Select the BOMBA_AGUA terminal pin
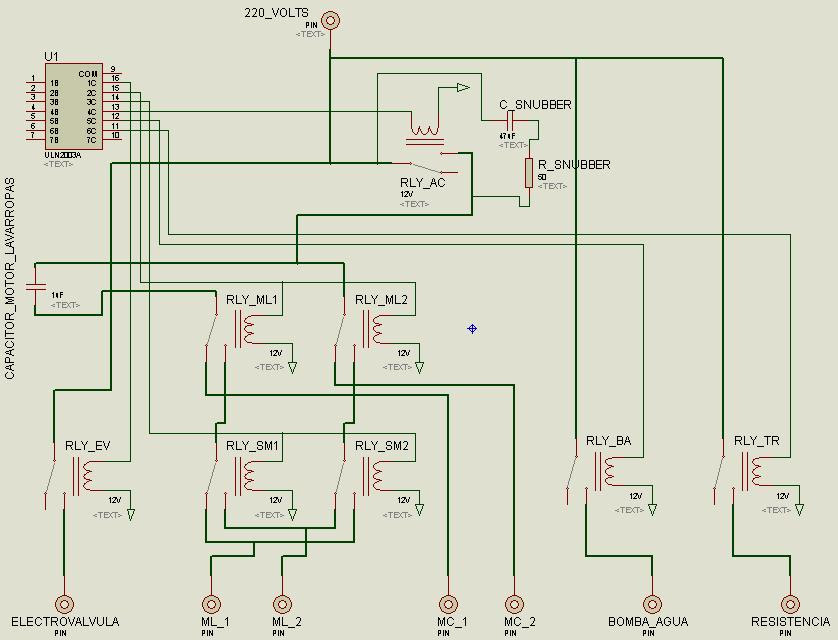The image size is (838, 640). [x=652, y=604]
